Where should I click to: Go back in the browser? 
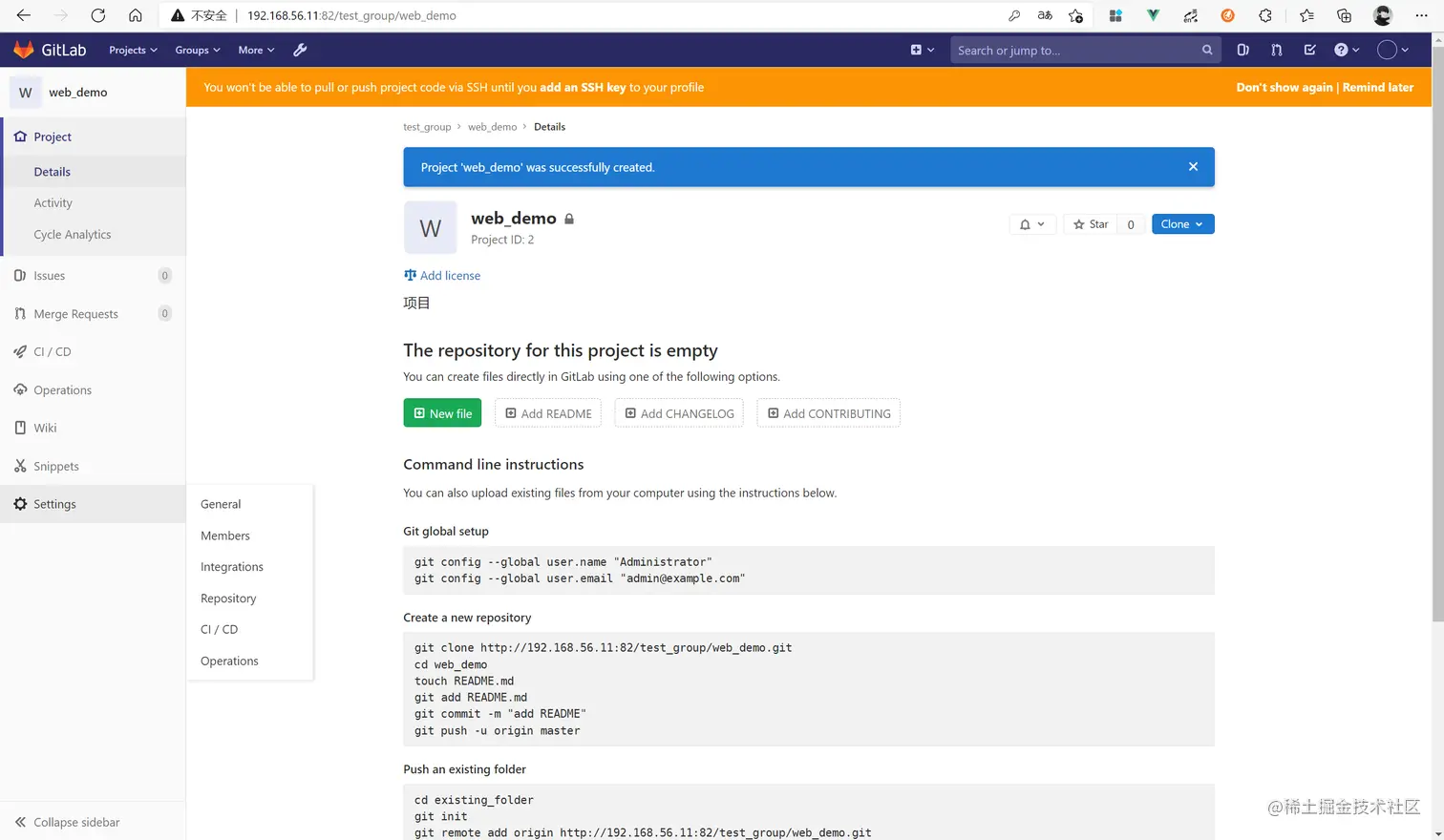tap(23, 15)
